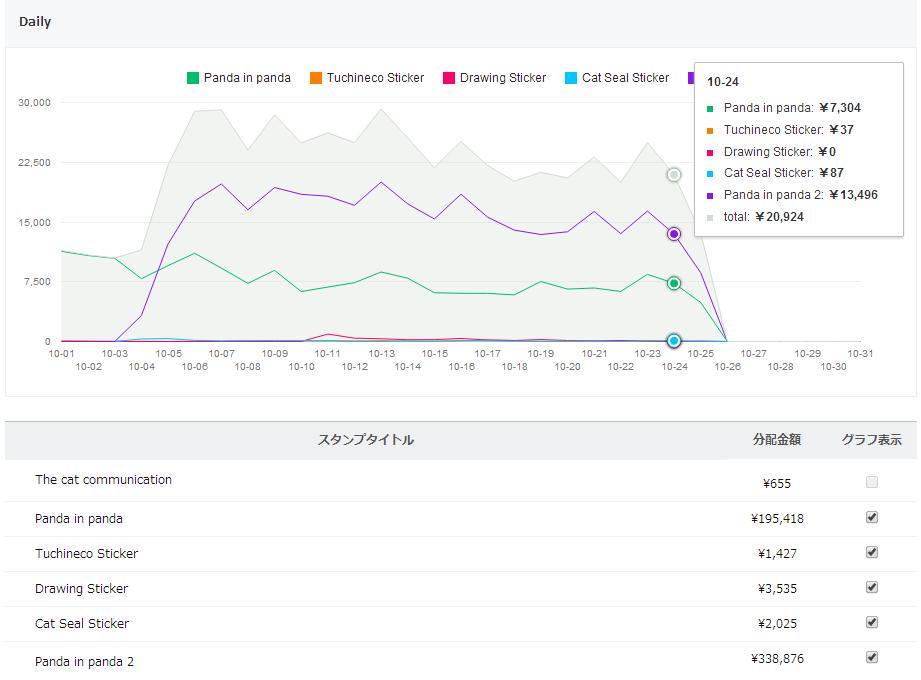Uncheck graph display for Panda in panda
This screenshot has width=921, height=680.
(x=872, y=517)
